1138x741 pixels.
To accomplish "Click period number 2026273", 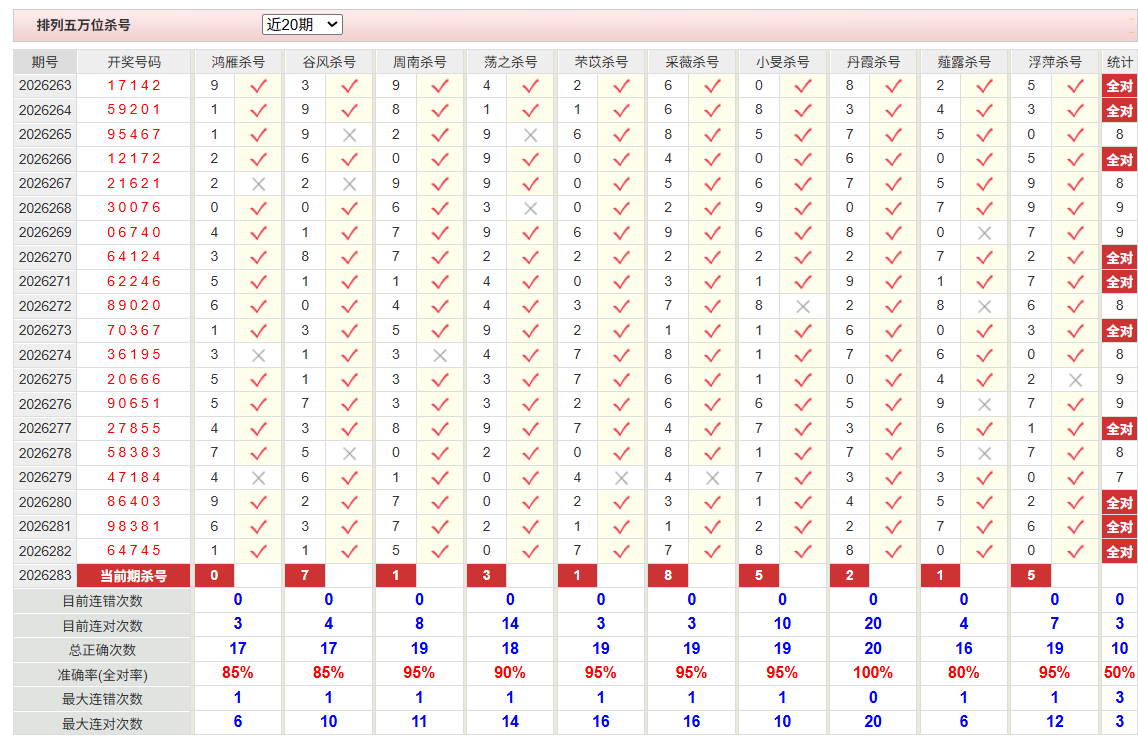I will click(45, 330).
